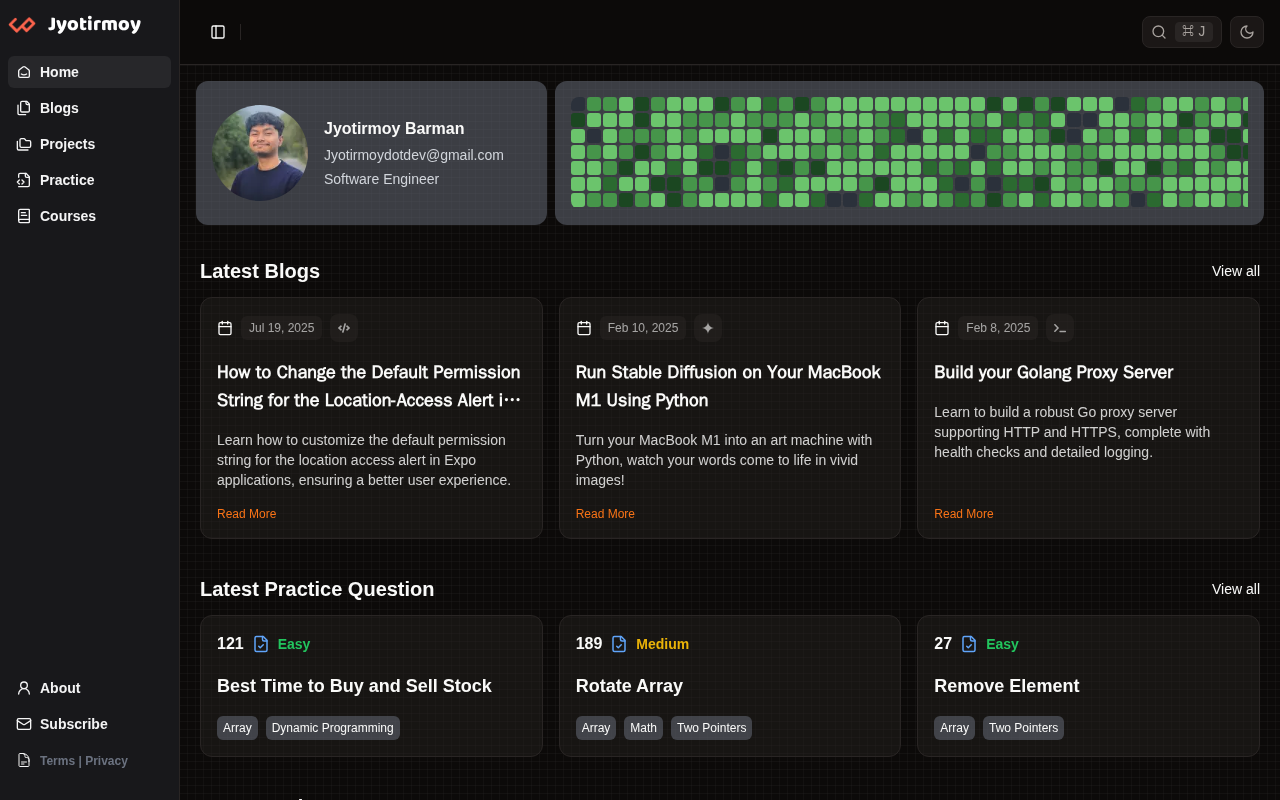
Task: Open the Courses book icon
Action: pos(24,216)
